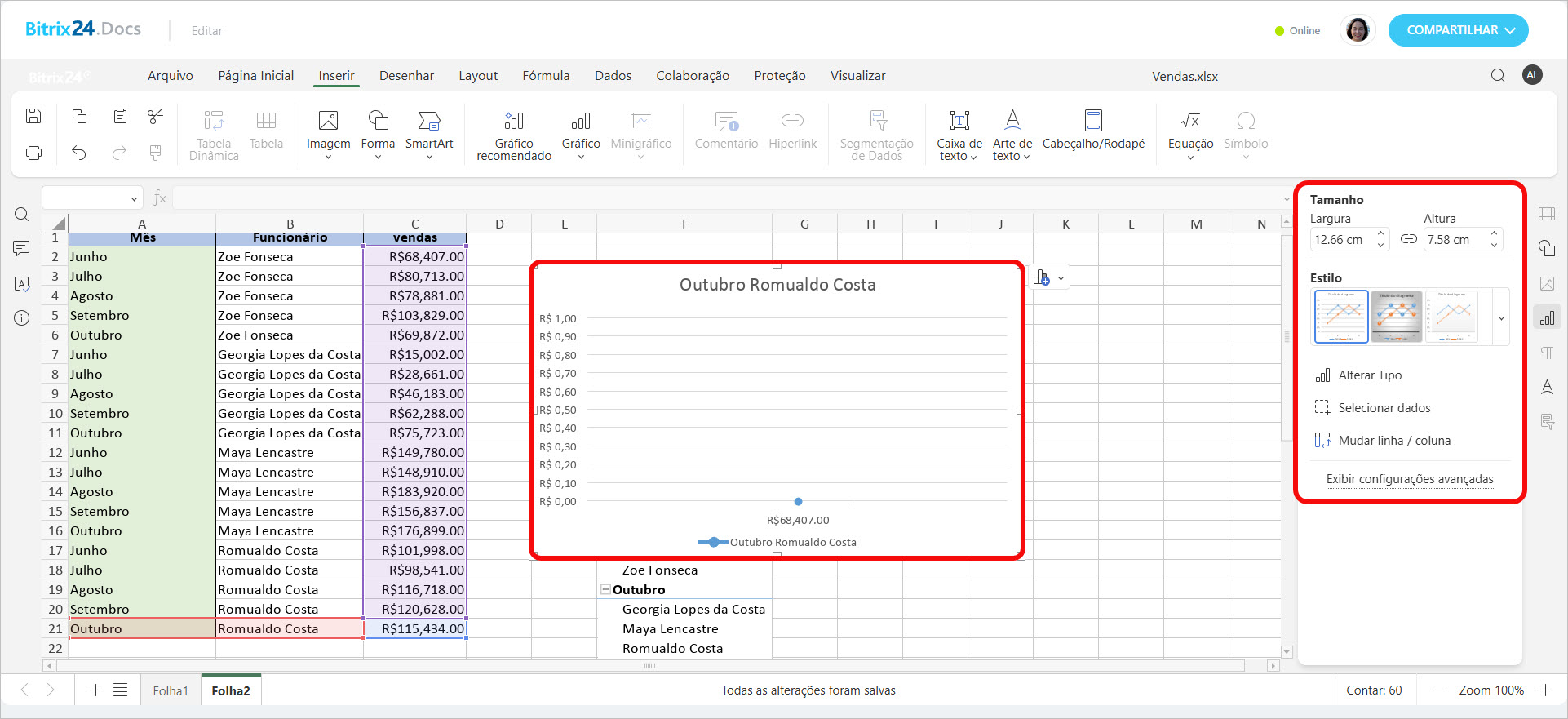Viewport: 1568px width, 719px height.
Task: Expand the chart style gallery
Action: [x=1501, y=318]
